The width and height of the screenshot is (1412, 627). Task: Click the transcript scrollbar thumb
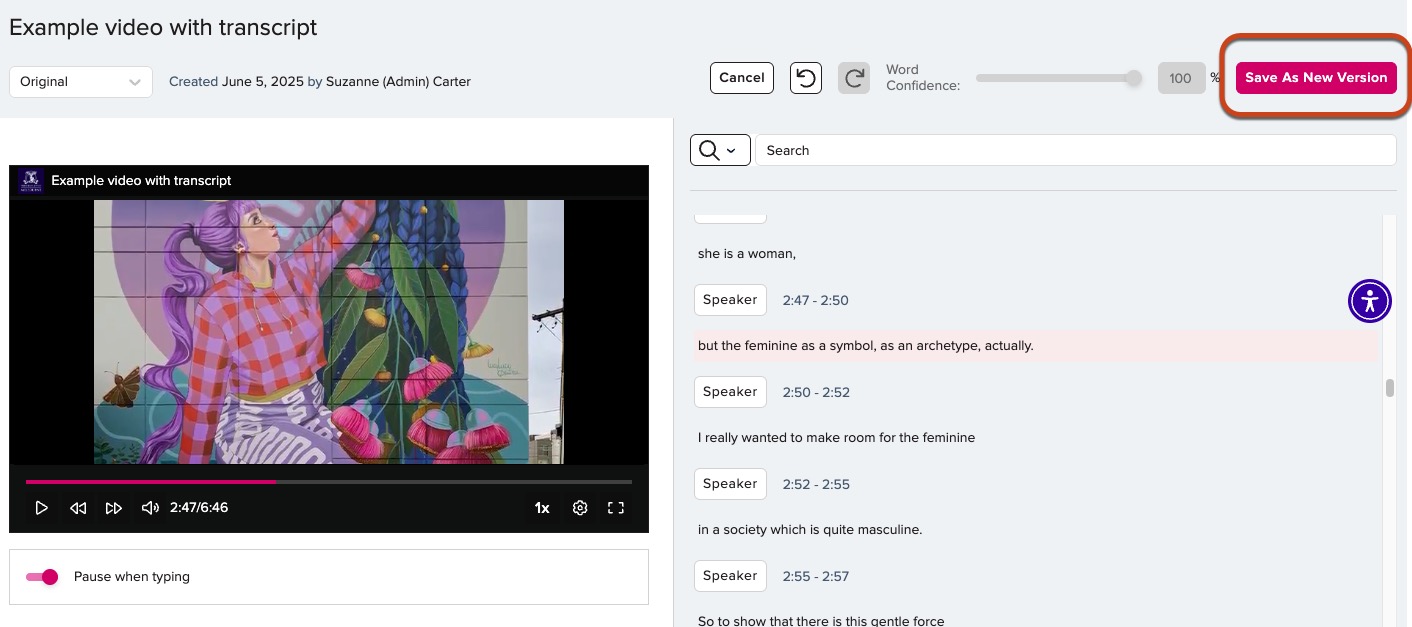point(1390,388)
